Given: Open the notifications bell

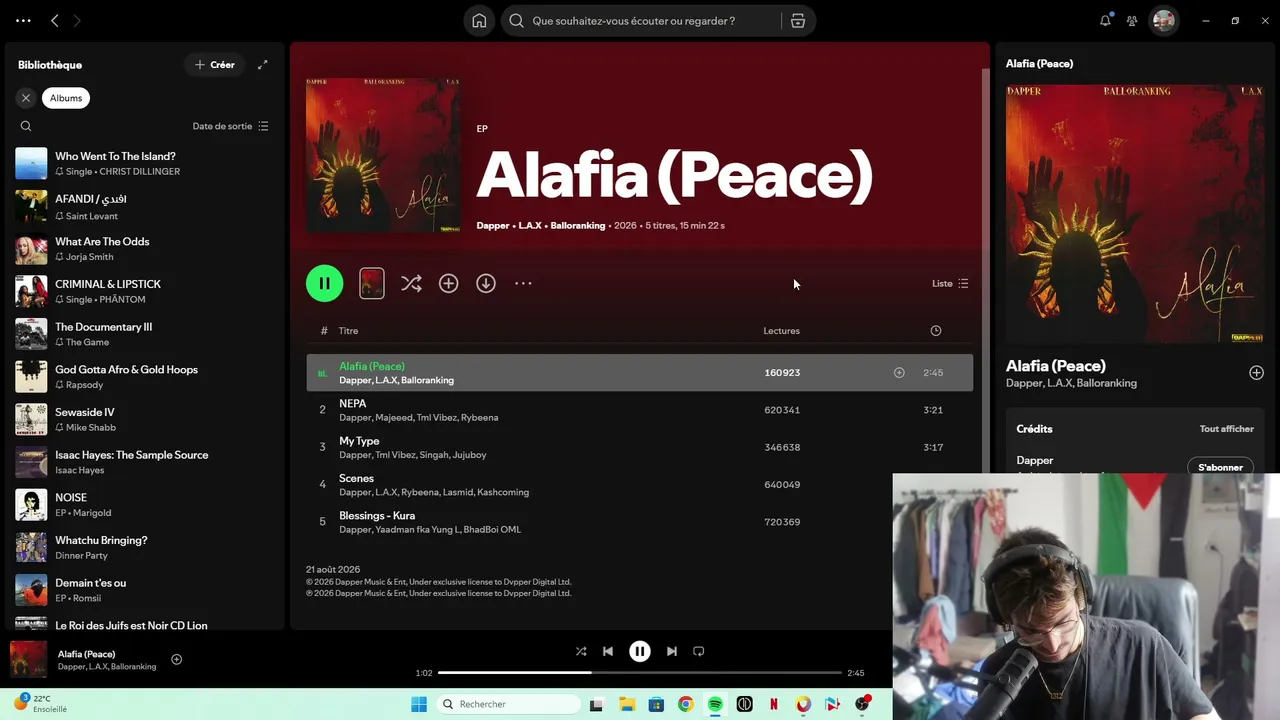Looking at the screenshot, I should 1105,20.
